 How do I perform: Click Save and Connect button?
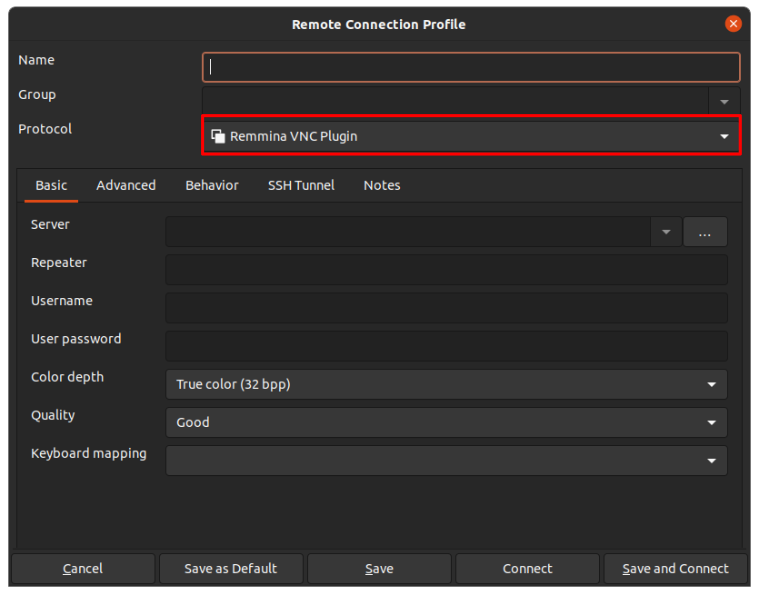coord(675,569)
